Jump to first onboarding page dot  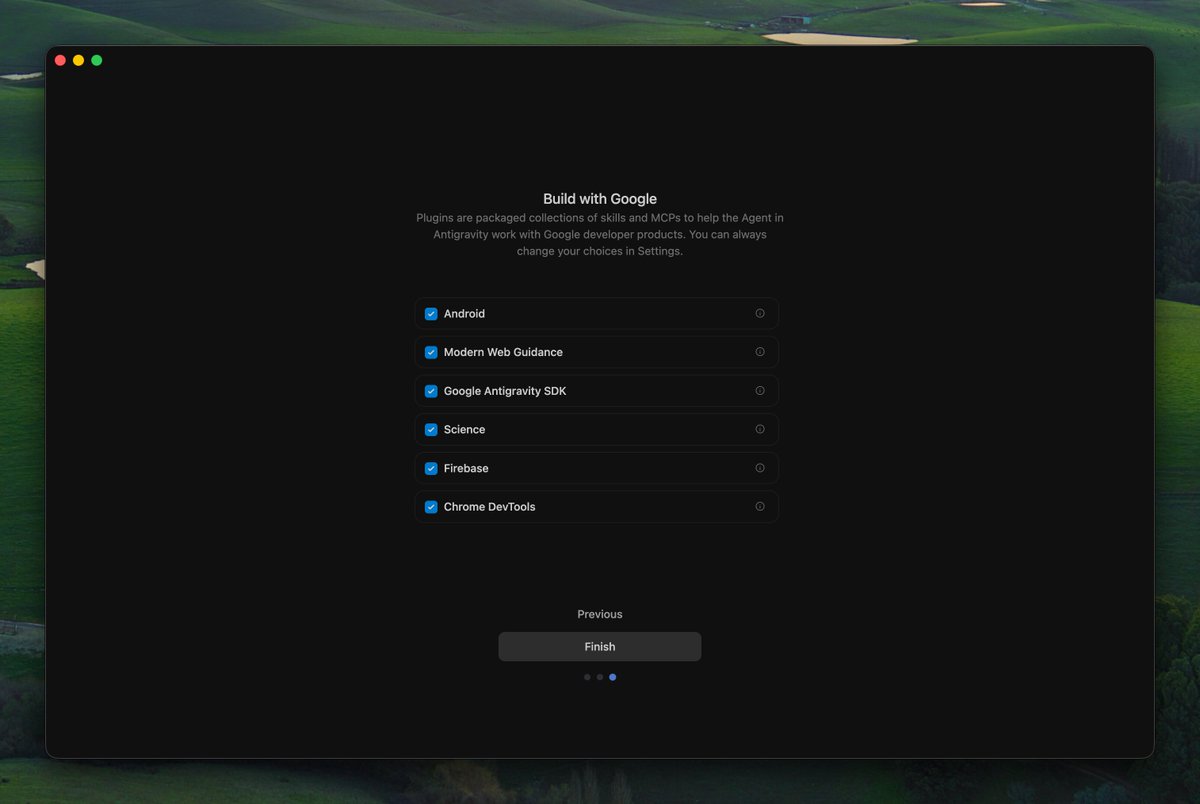click(x=587, y=677)
